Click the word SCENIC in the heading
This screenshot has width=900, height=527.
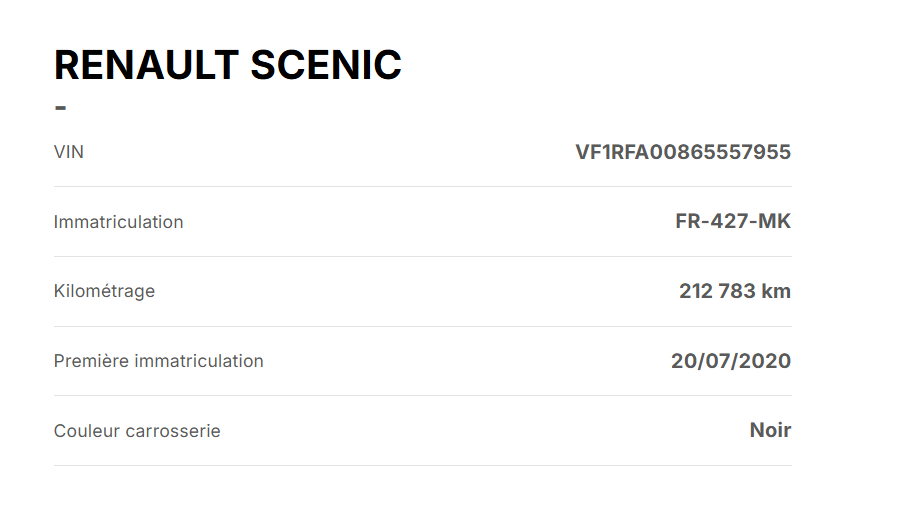click(x=325, y=65)
